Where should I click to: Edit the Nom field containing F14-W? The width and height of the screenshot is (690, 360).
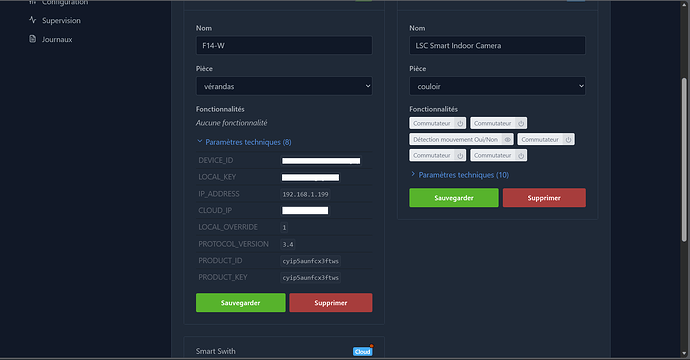coord(284,45)
